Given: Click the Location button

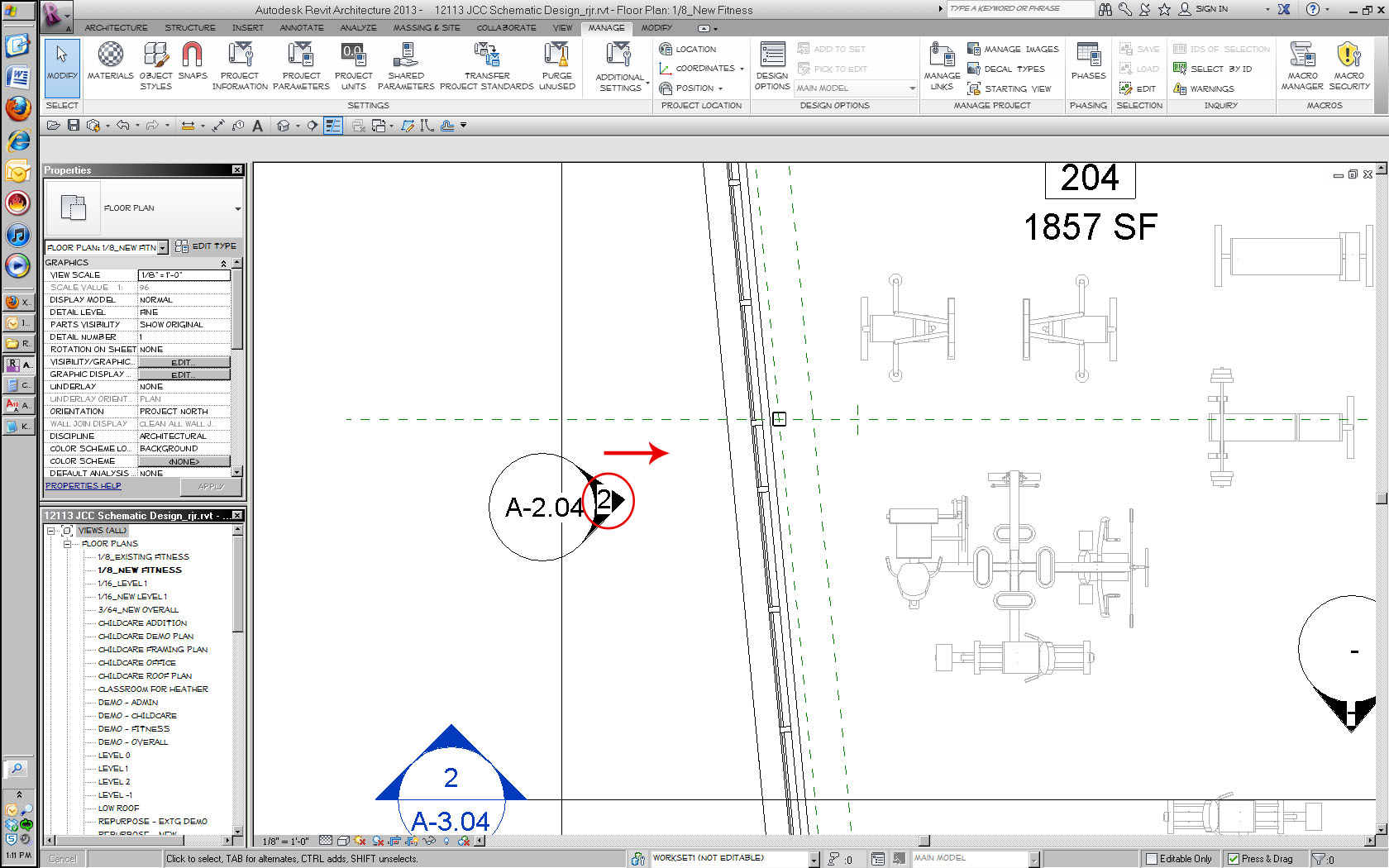Looking at the screenshot, I should pyautogui.click(x=688, y=49).
